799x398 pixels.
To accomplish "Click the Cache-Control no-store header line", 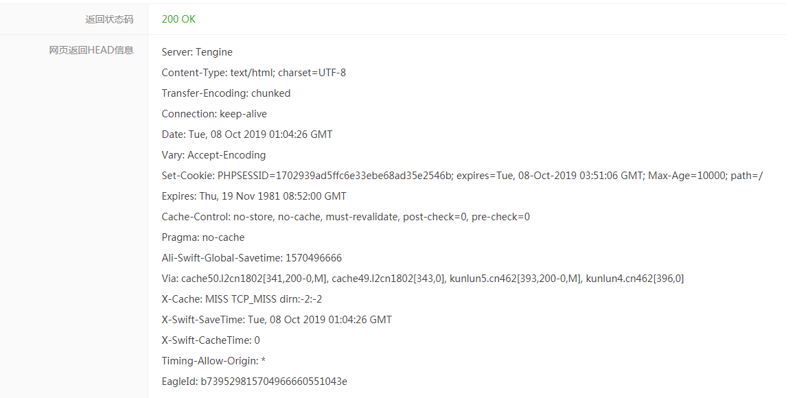I will click(x=345, y=217).
